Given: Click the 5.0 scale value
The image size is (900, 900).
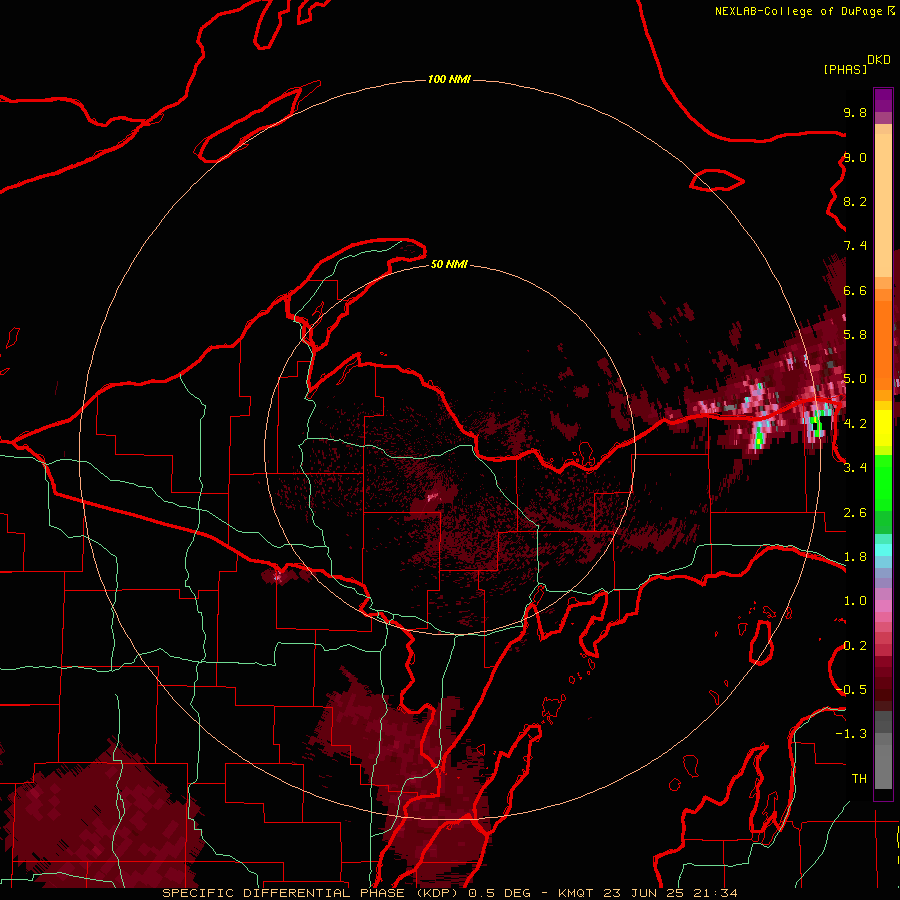Looking at the screenshot, I should tap(855, 379).
